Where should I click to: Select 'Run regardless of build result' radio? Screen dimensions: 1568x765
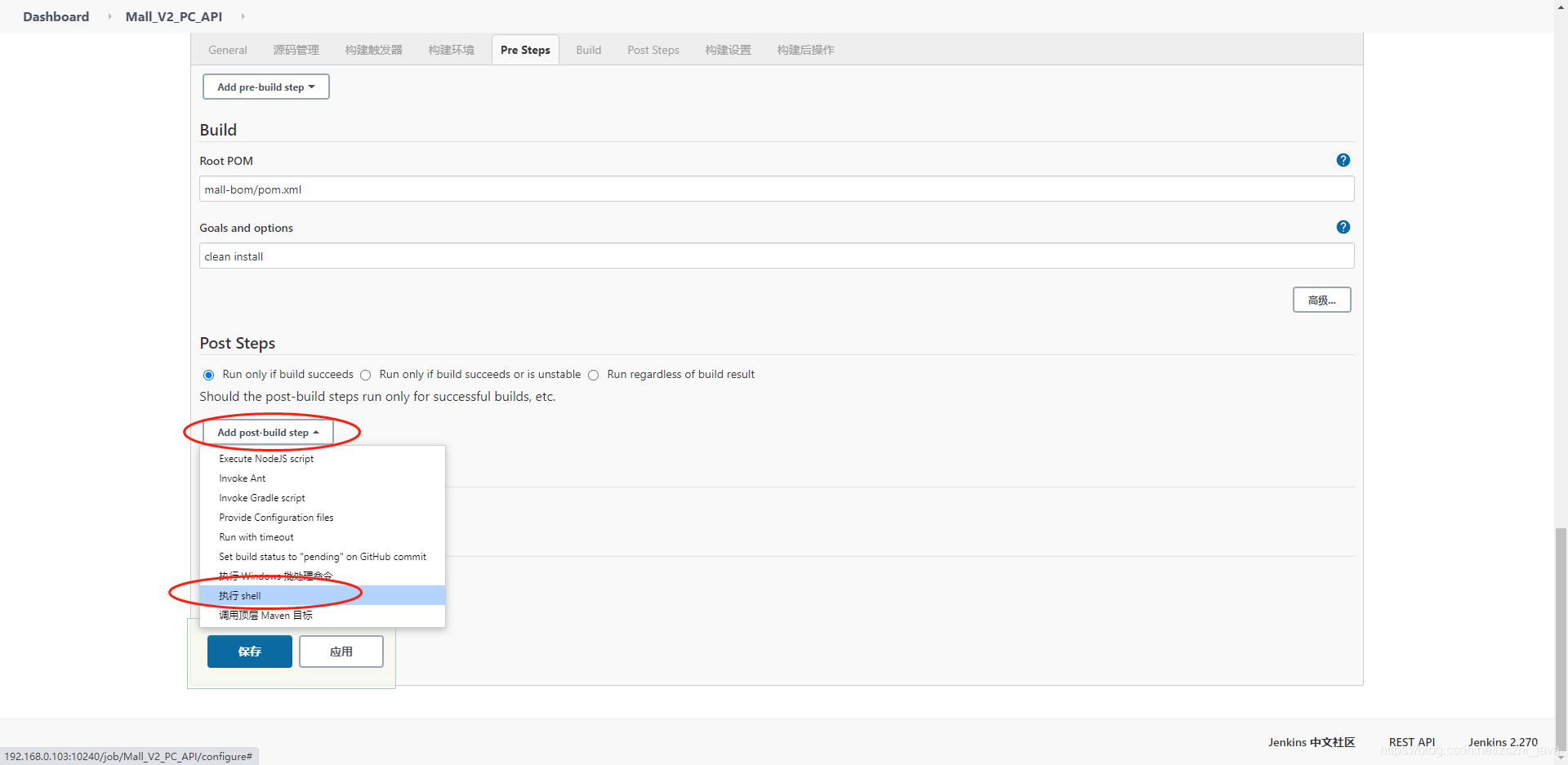[x=594, y=375]
